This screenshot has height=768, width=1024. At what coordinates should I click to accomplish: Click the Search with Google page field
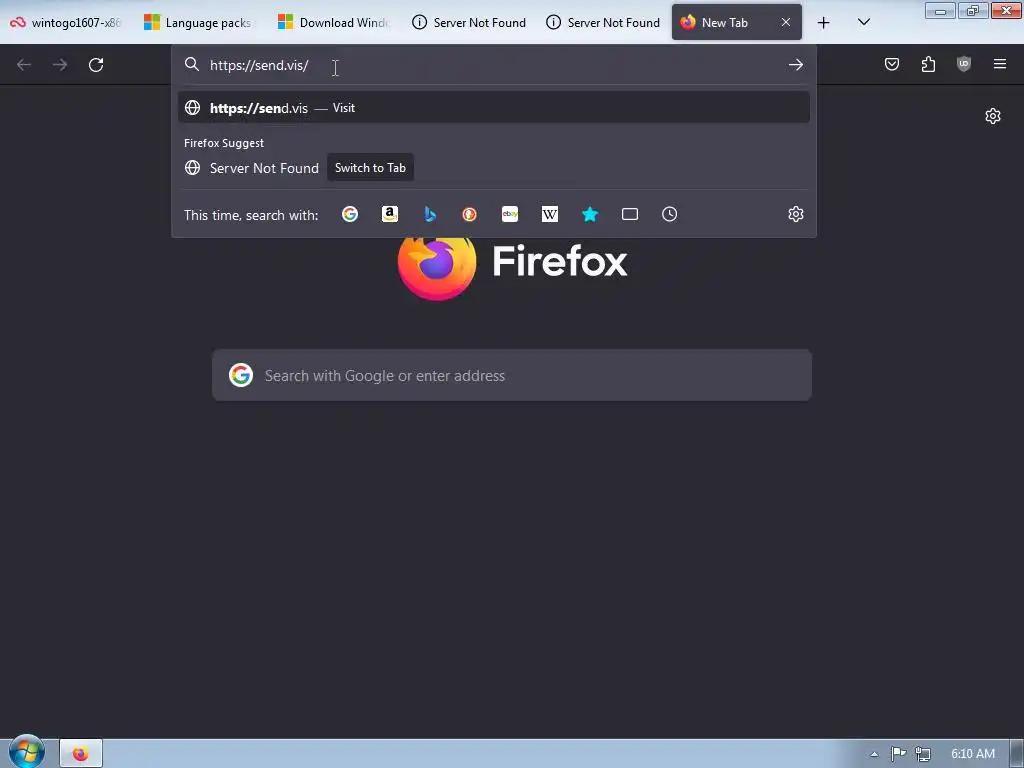(512, 376)
